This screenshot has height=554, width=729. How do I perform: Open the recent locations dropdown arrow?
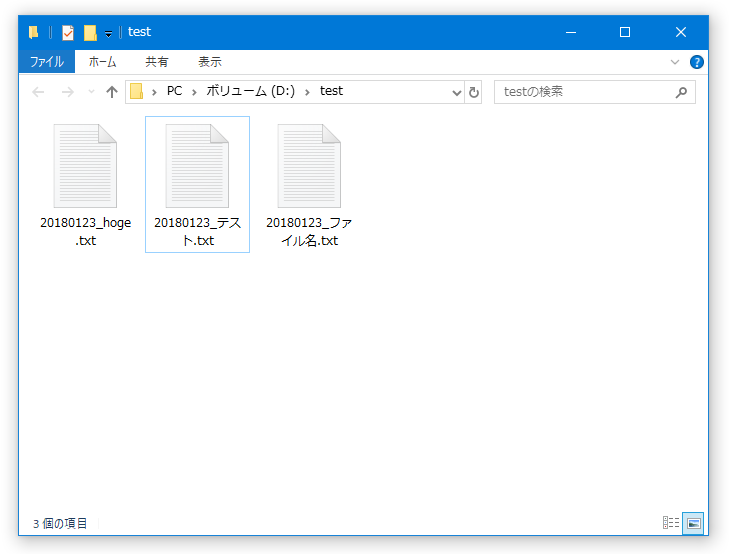tap(91, 92)
